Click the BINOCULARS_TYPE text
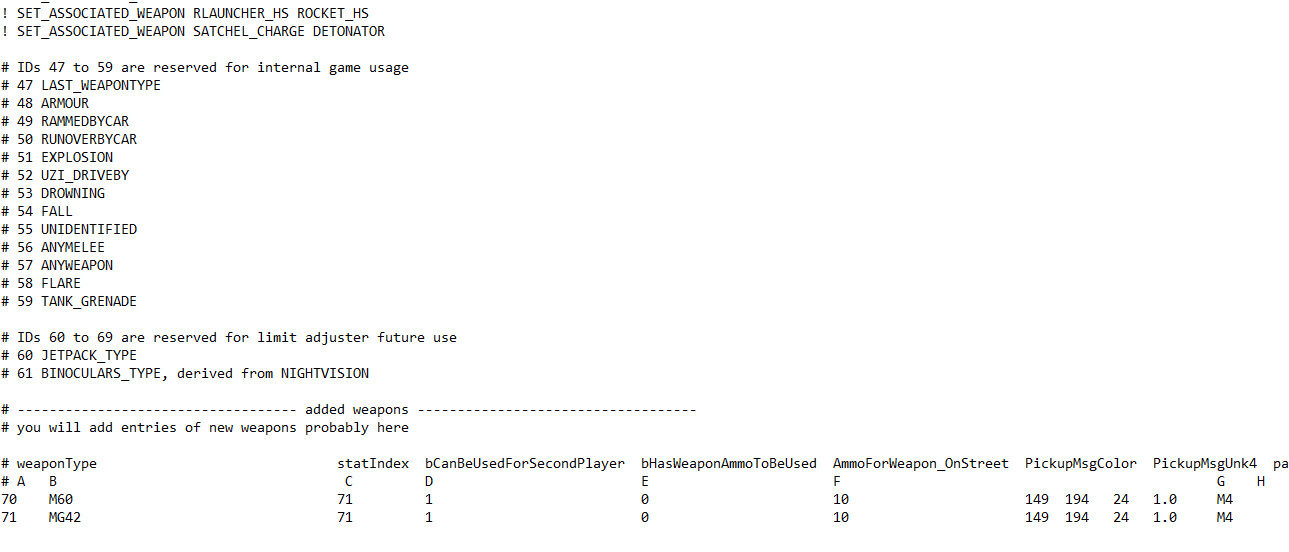Screen dimensions: 1289x552 coord(96,374)
